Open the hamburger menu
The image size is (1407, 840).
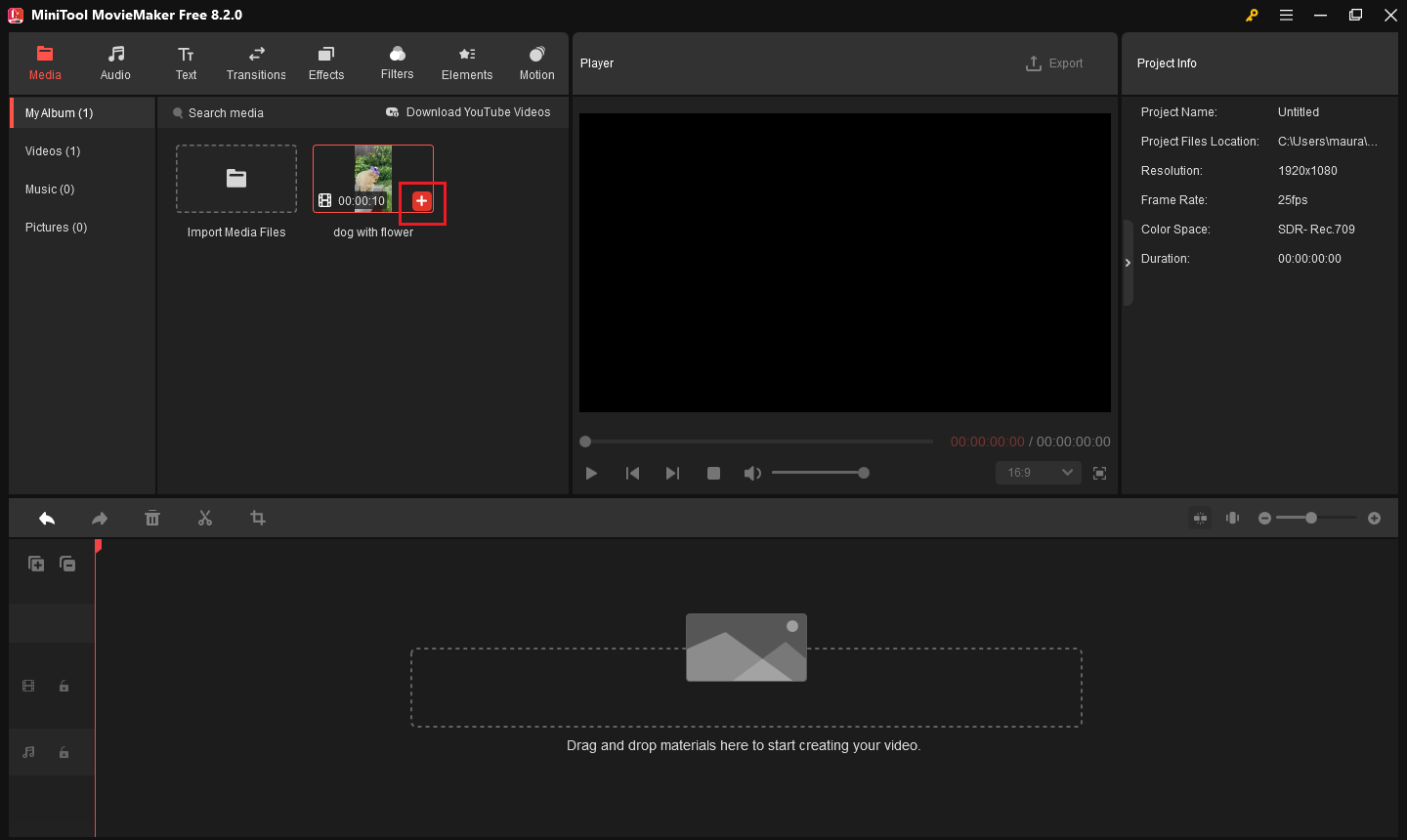(x=1286, y=15)
